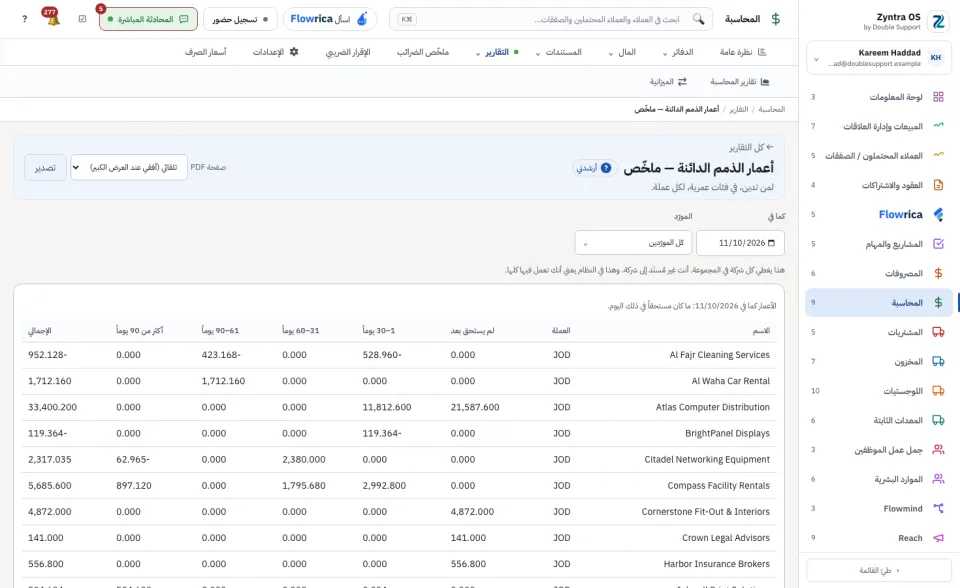Click the BrightPanel Displays row

pyautogui.click(x=399, y=433)
